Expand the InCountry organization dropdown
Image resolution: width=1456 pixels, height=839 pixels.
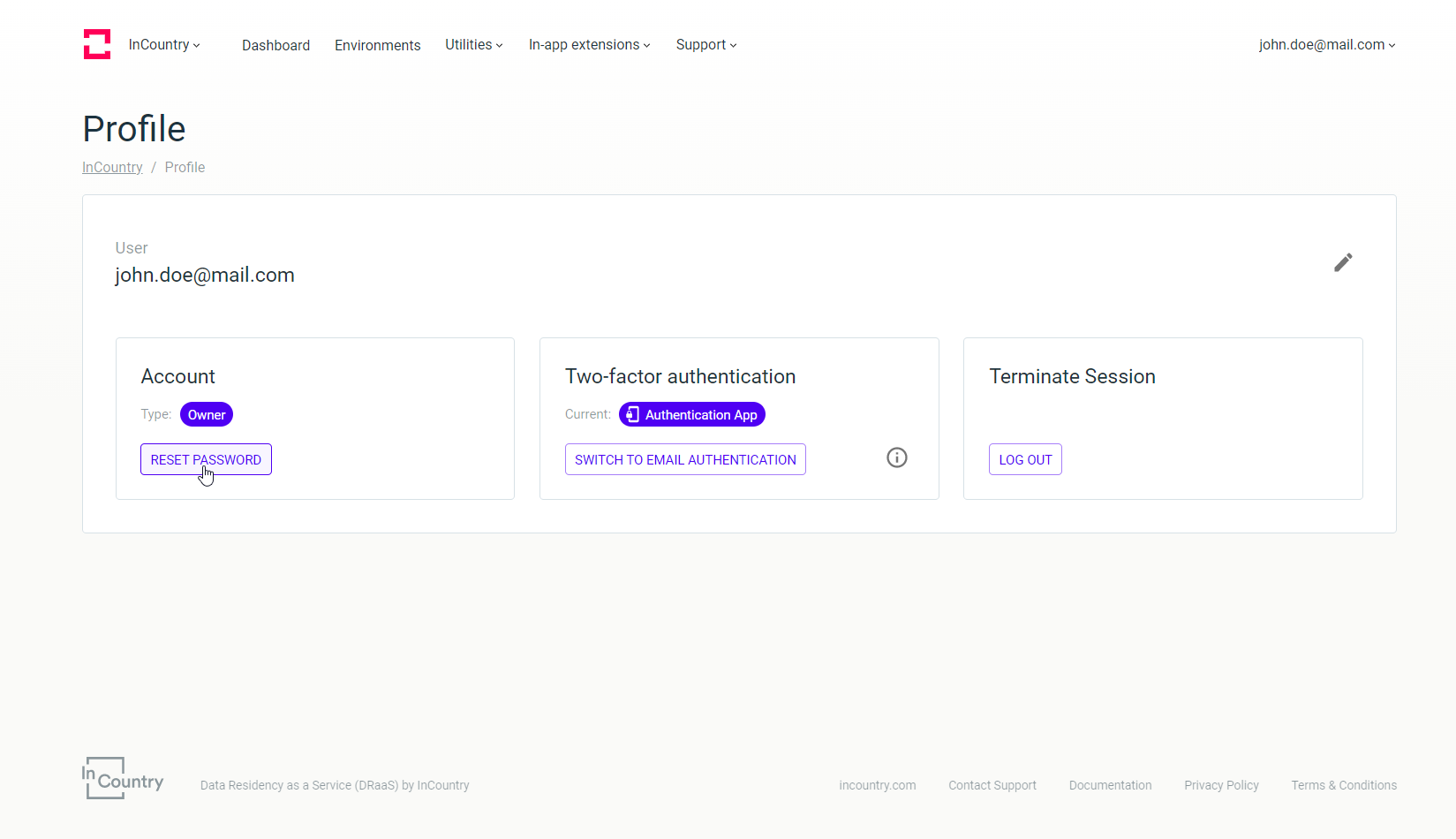(164, 45)
